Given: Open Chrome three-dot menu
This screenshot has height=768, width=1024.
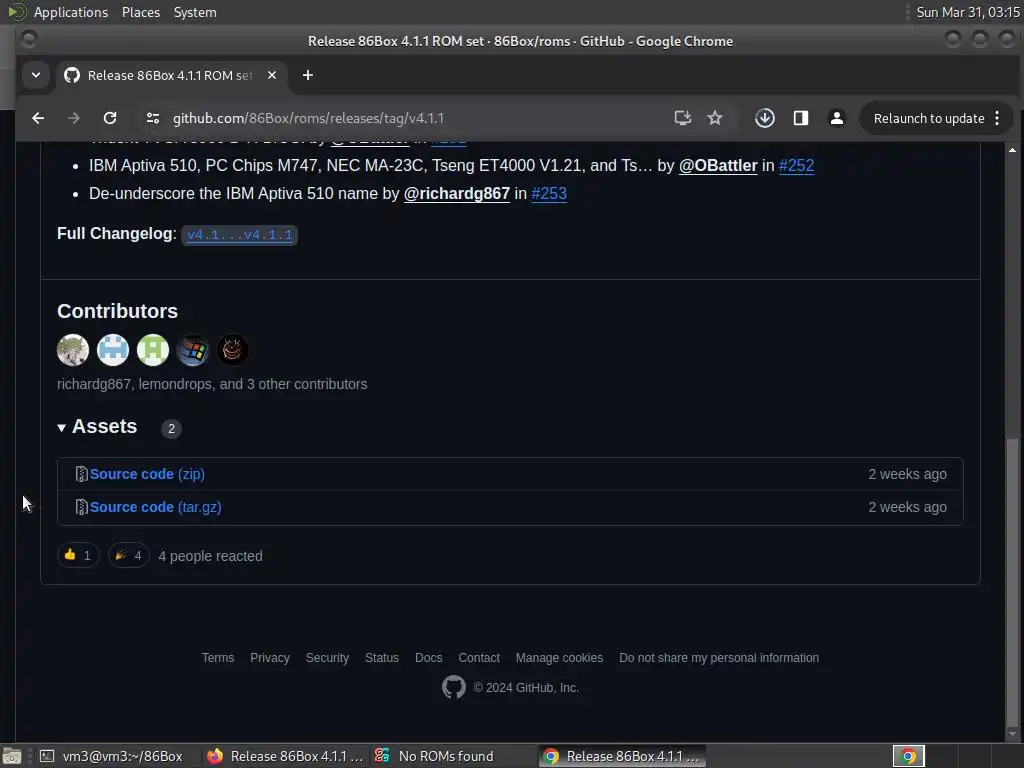Looking at the screenshot, I should (x=997, y=118).
